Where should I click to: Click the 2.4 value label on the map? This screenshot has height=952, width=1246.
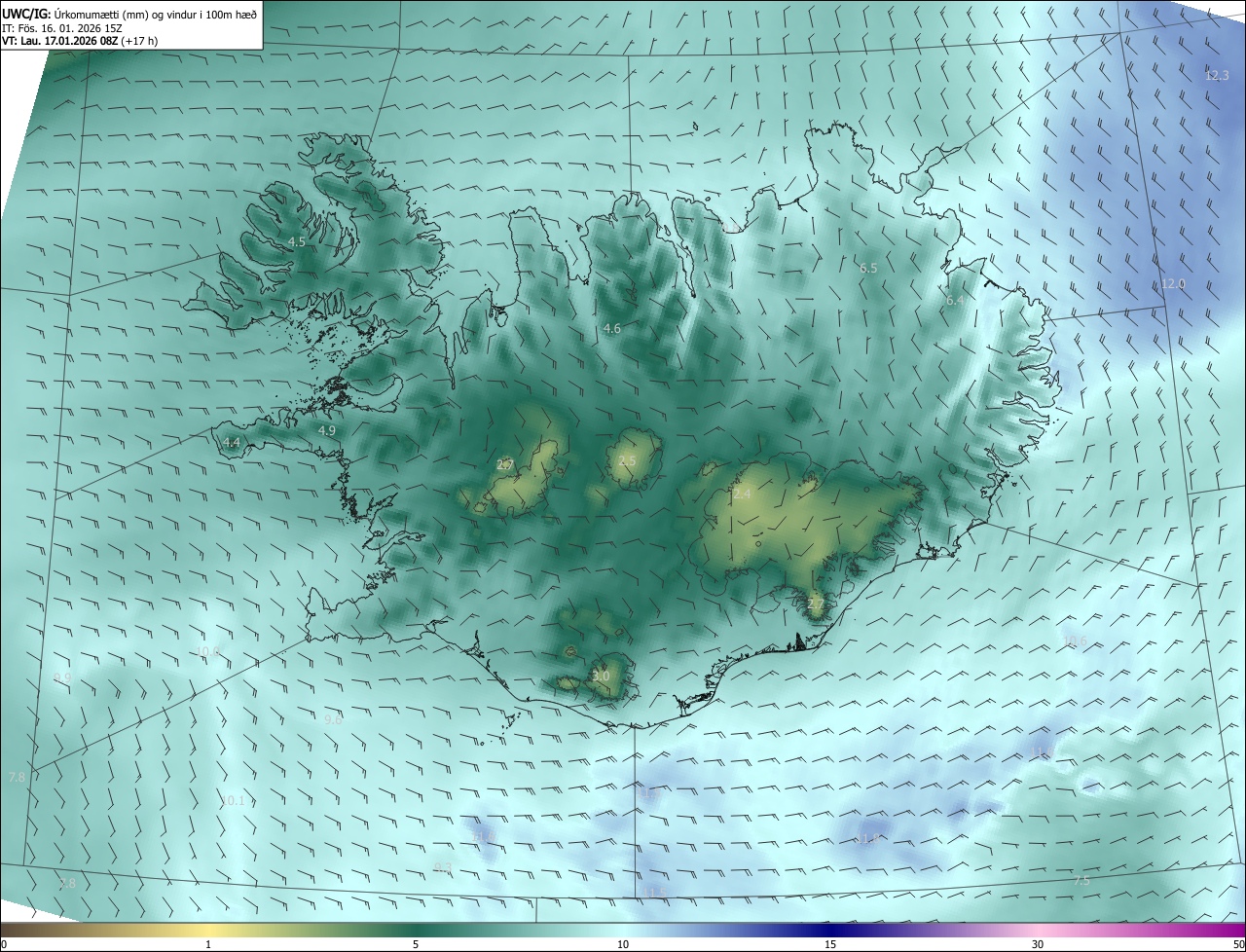click(x=742, y=494)
